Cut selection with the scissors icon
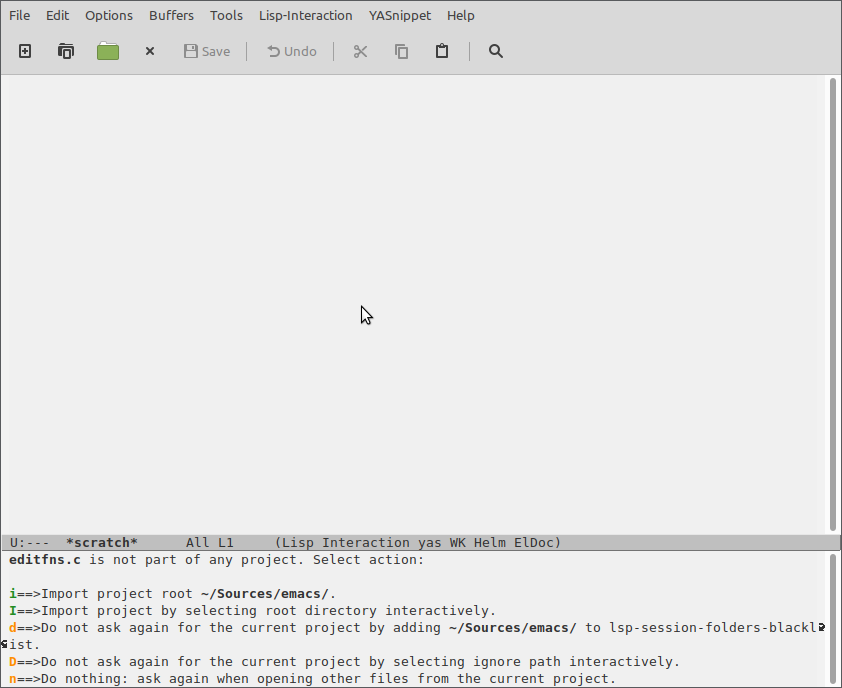 (360, 51)
